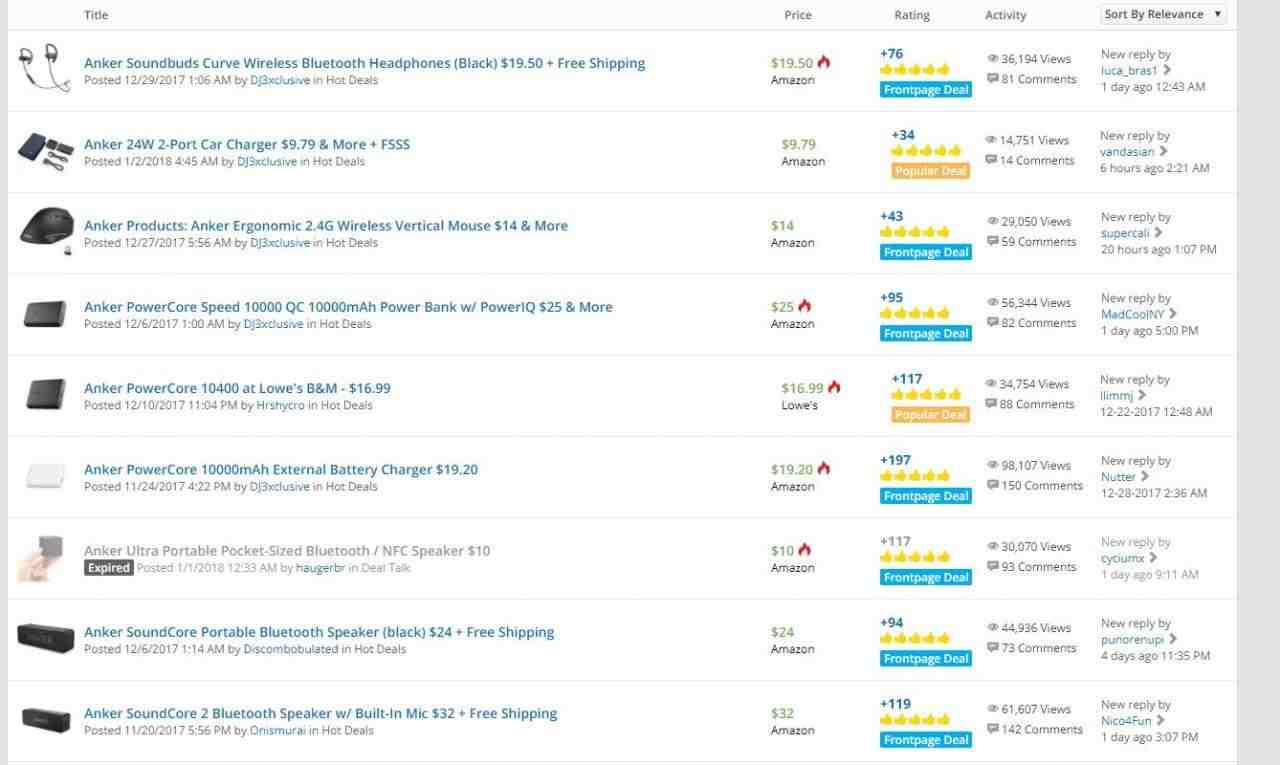Click the Title column header
This screenshot has height=765, width=1280.
point(96,15)
